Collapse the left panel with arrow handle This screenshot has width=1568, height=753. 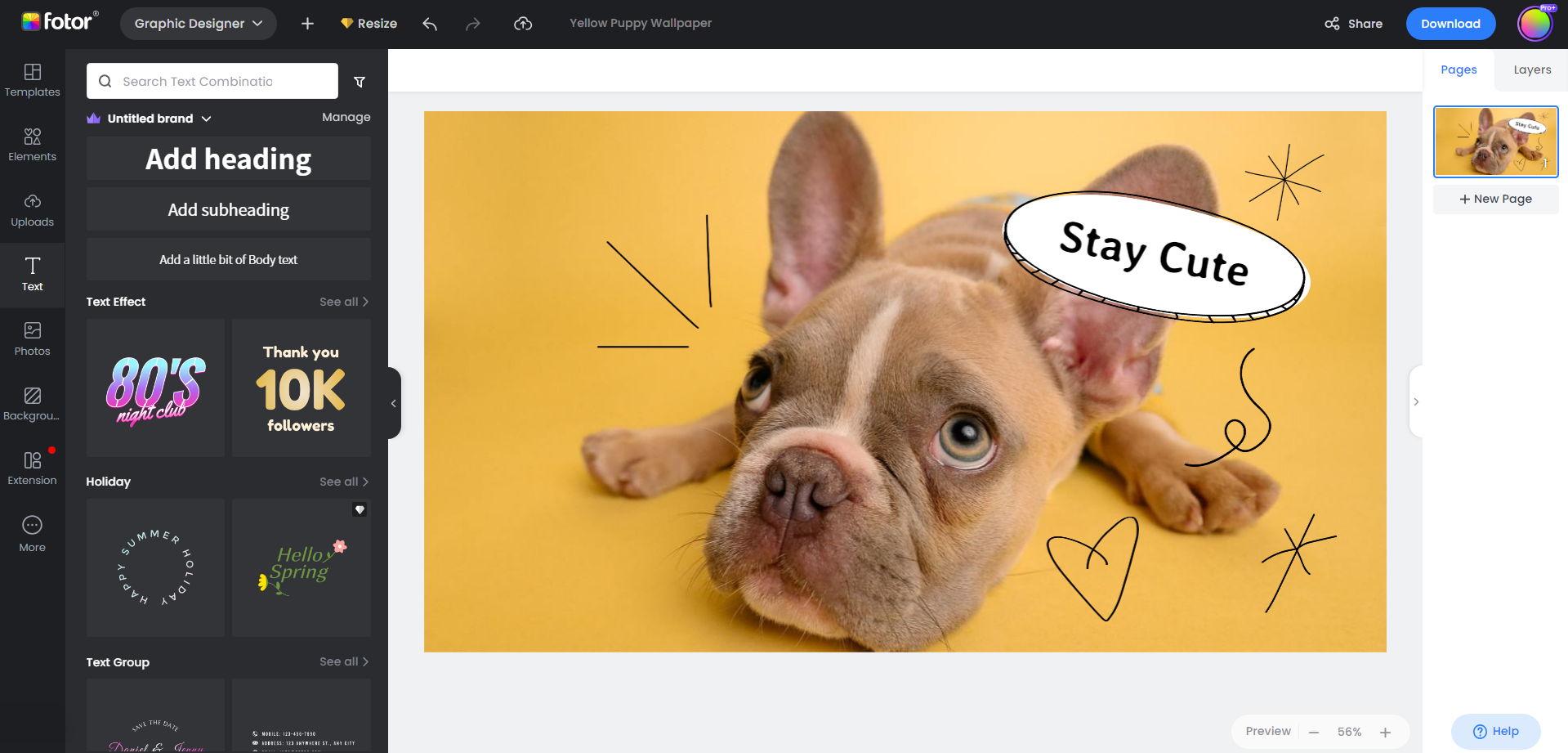pyautogui.click(x=394, y=403)
